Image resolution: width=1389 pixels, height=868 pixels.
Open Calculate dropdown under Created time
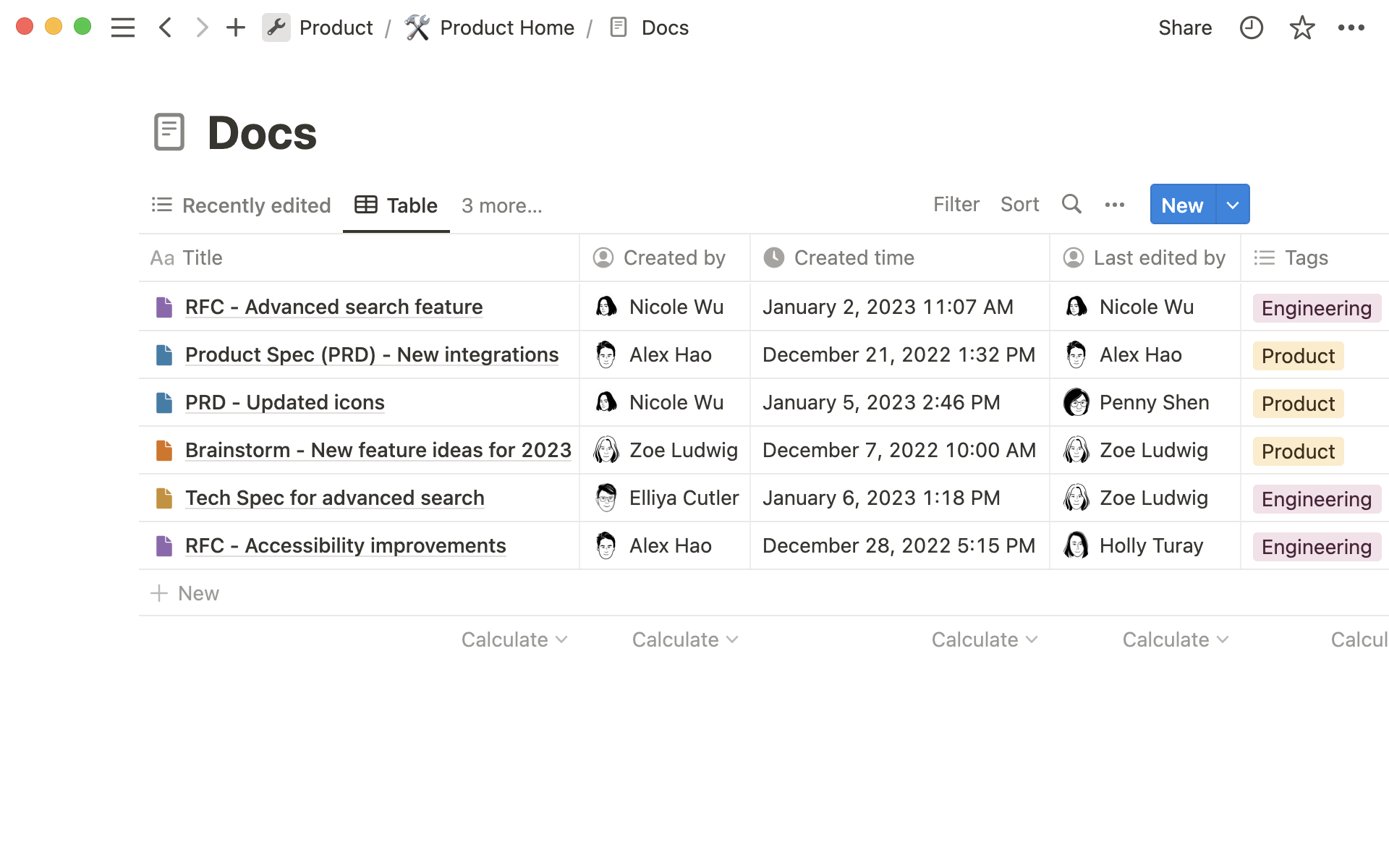point(985,639)
